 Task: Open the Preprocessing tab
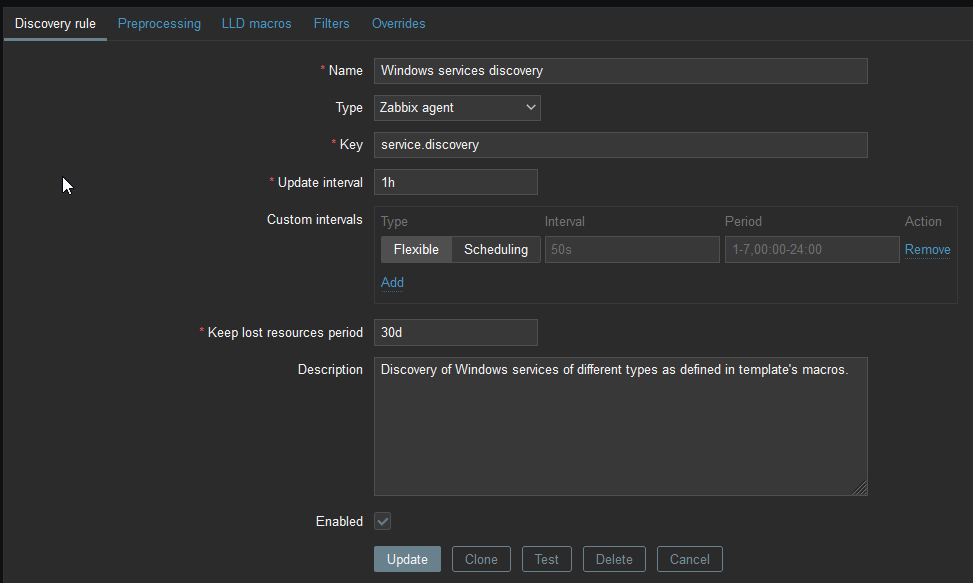coord(159,23)
